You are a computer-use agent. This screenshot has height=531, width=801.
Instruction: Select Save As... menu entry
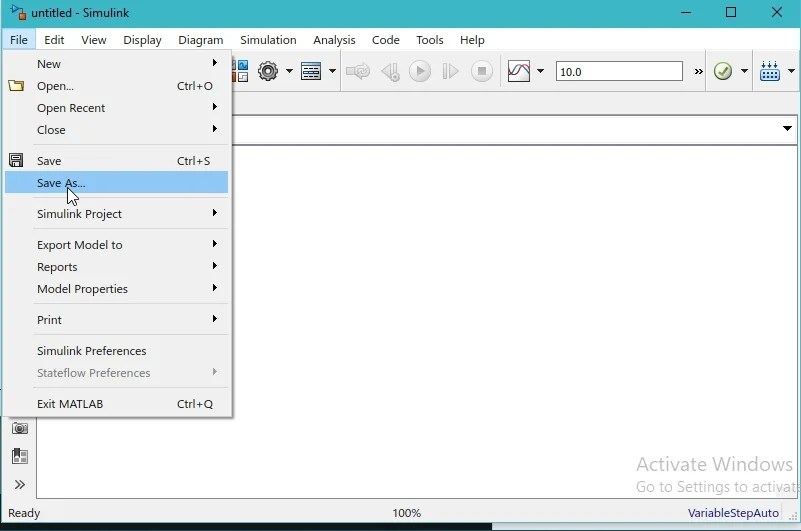pos(116,183)
